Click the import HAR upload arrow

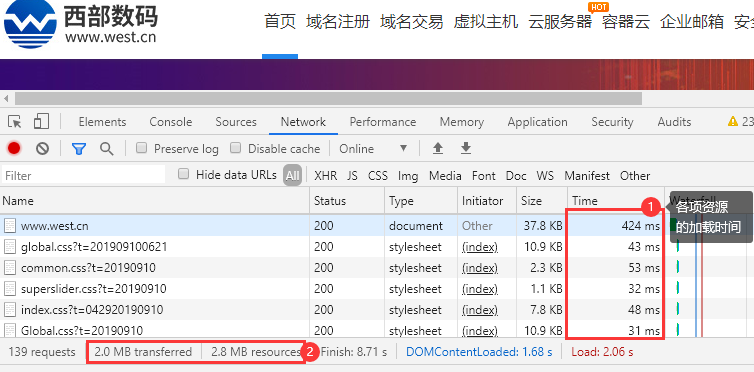[x=438, y=149]
